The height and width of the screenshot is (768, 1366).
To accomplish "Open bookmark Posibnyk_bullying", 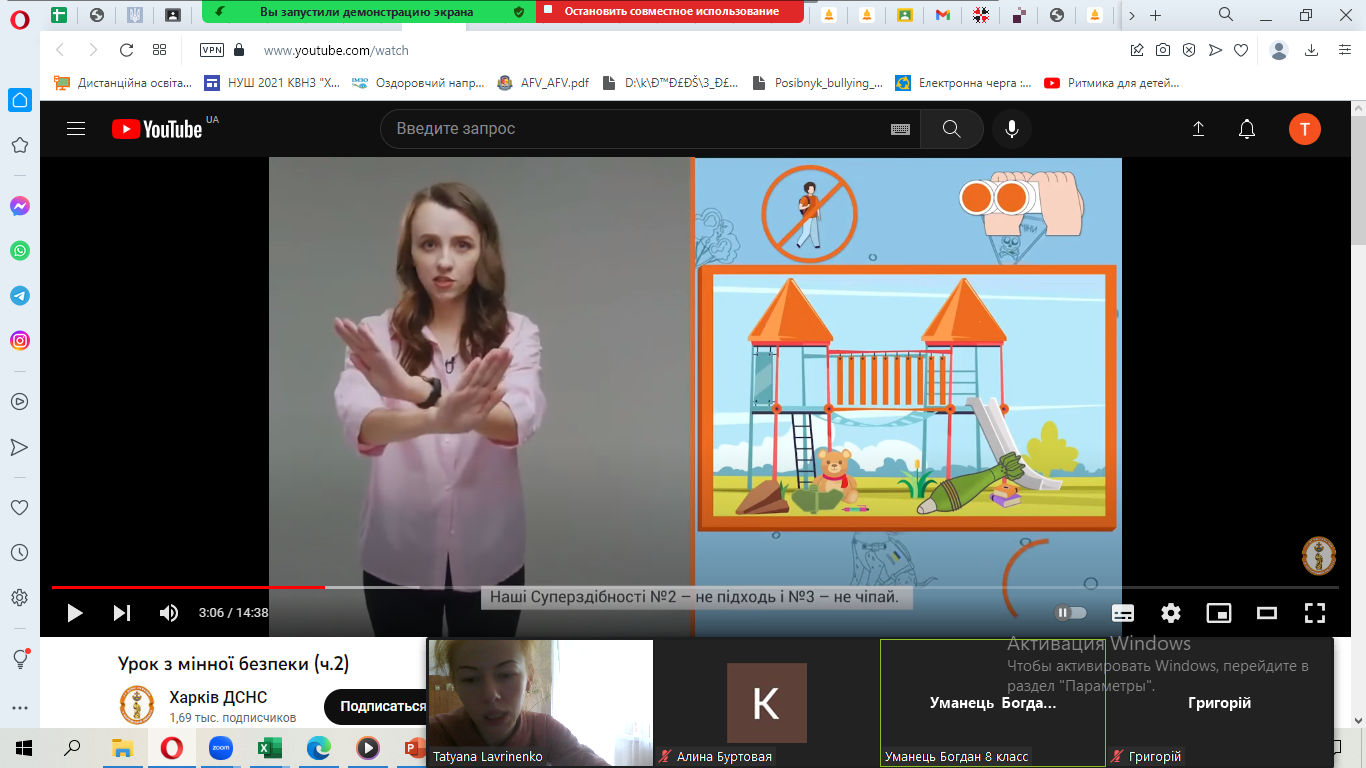I will 817,83.
